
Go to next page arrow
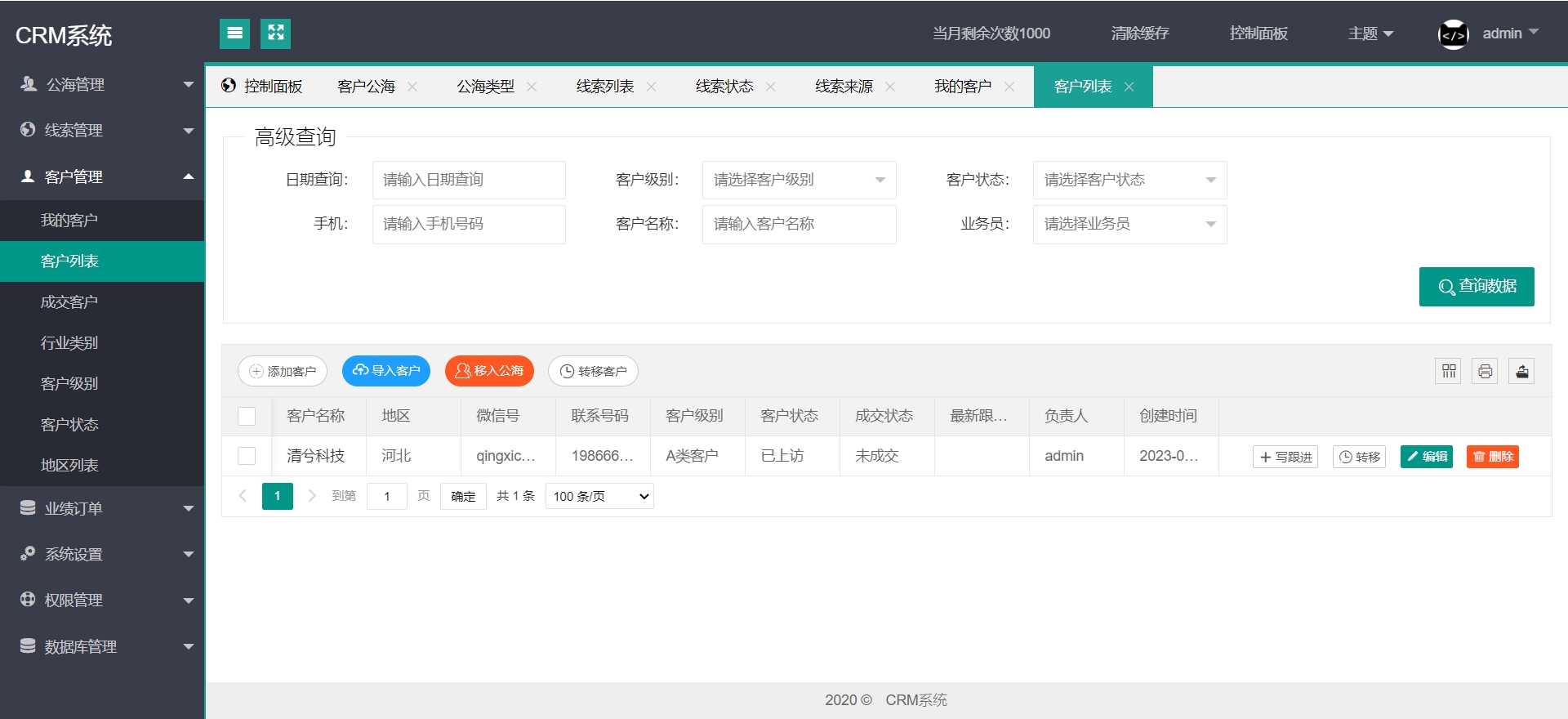pyautogui.click(x=312, y=496)
